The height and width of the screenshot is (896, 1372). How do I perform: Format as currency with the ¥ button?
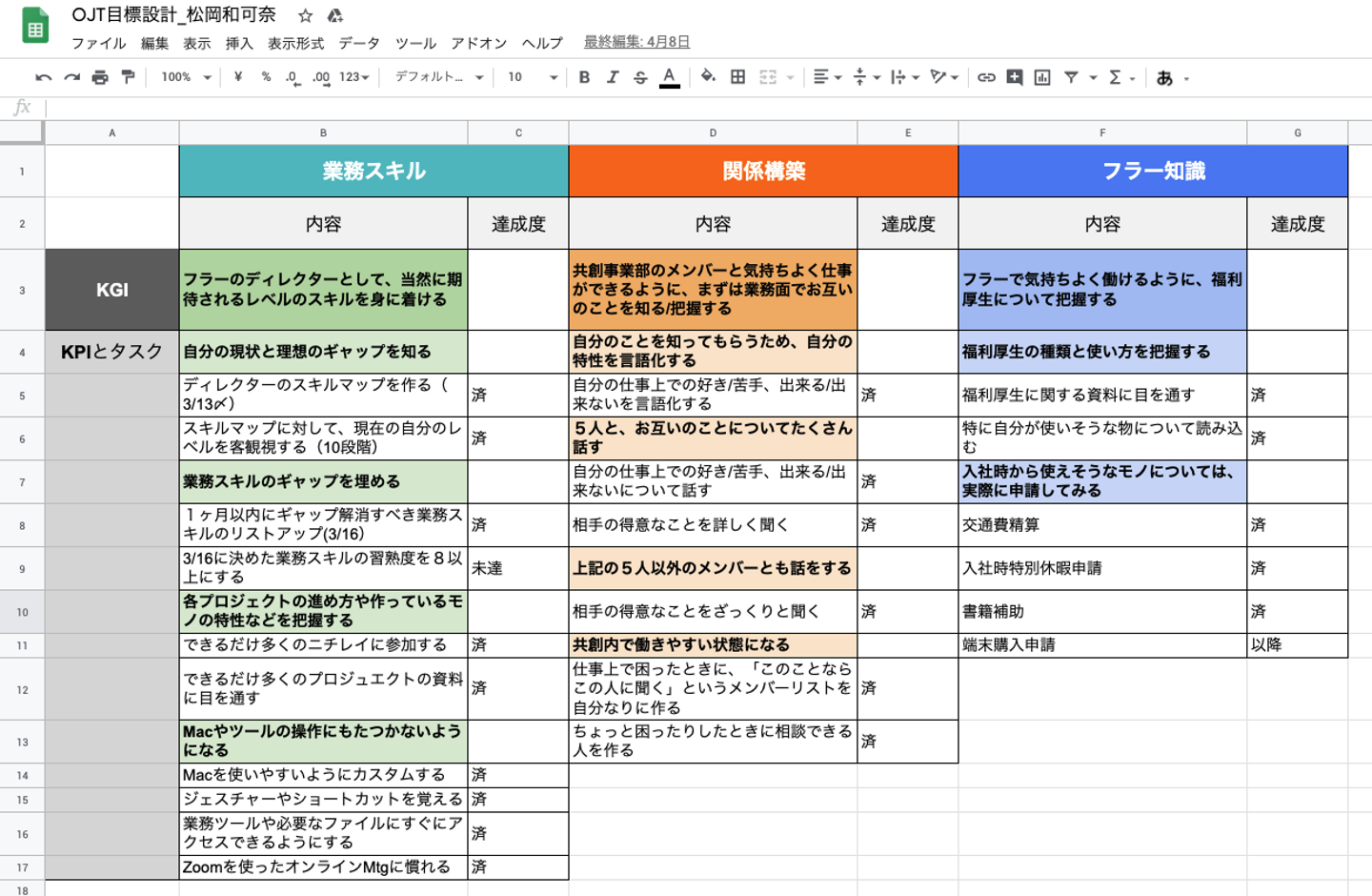click(x=237, y=77)
